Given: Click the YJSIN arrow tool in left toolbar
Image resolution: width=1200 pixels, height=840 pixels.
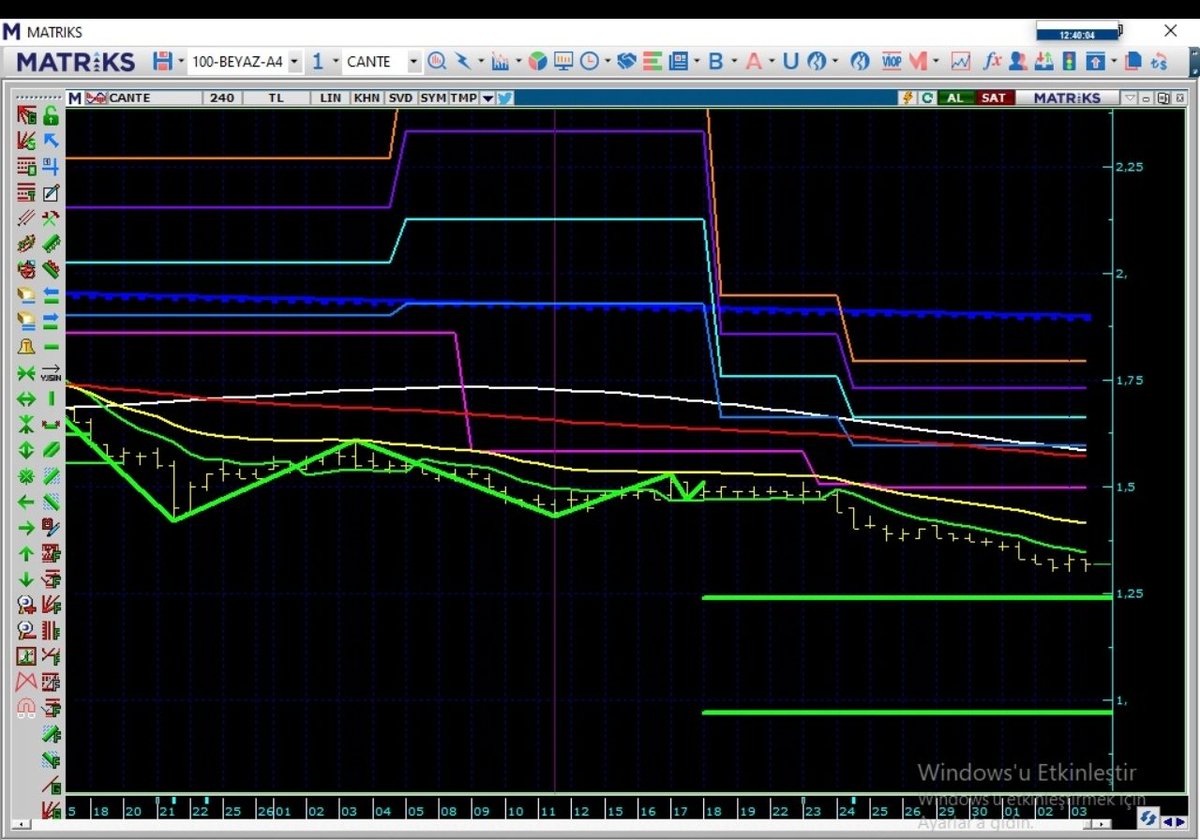Looking at the screenshot, I should 51,373.
